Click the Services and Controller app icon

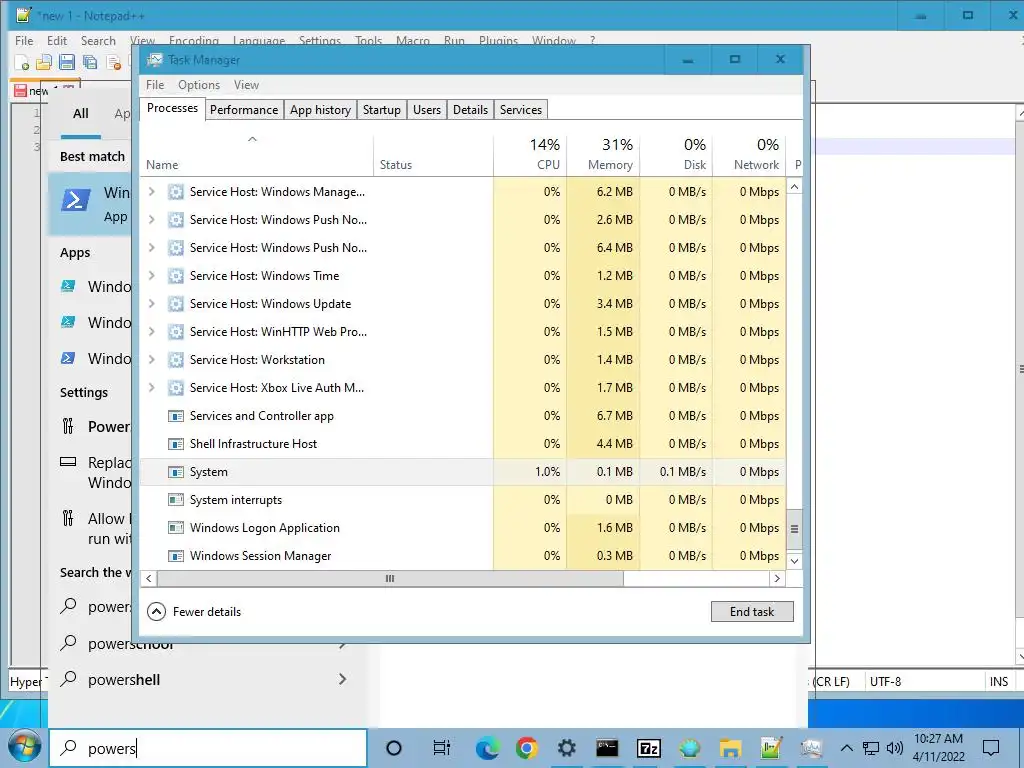(176, 416)
